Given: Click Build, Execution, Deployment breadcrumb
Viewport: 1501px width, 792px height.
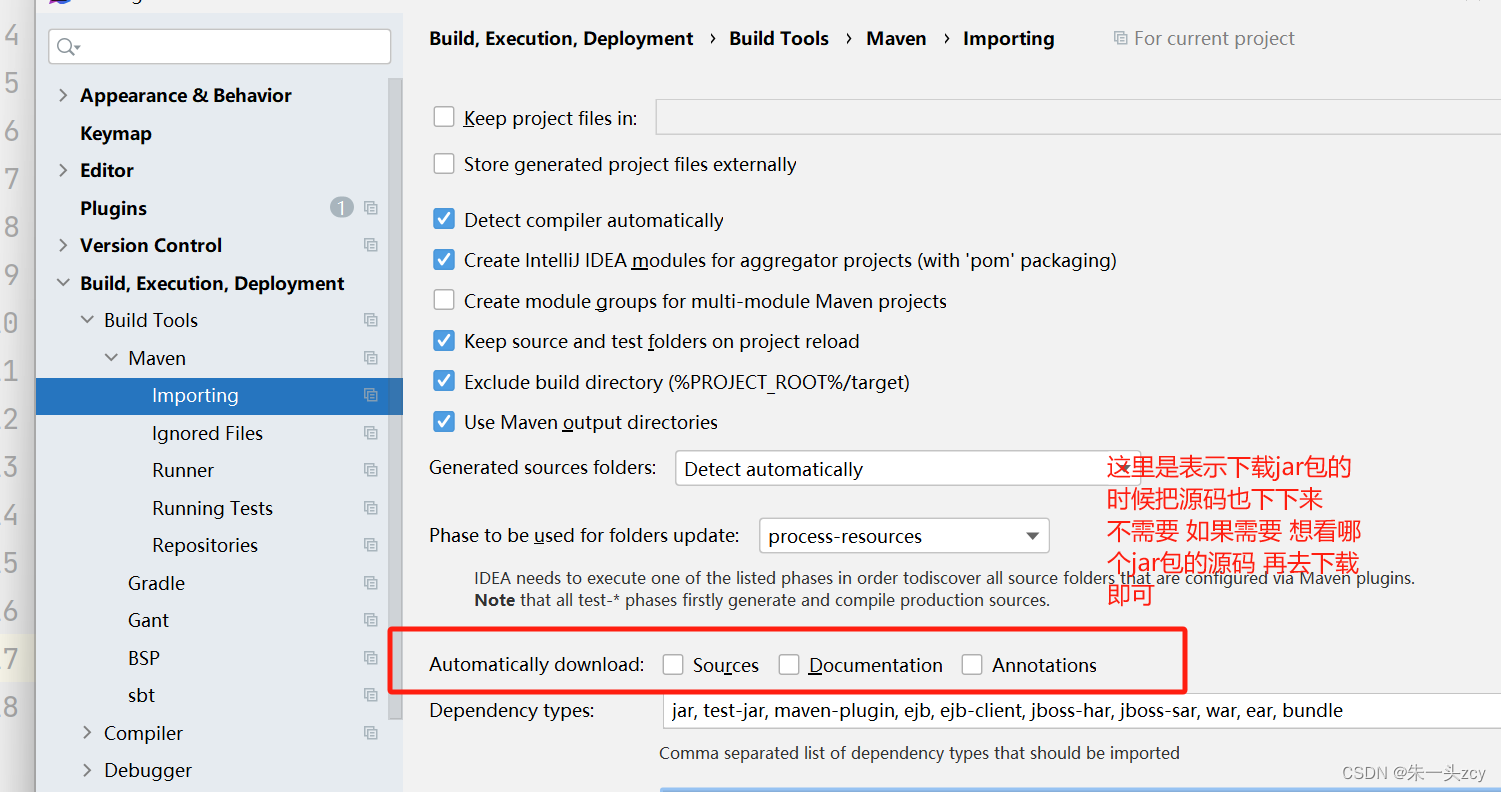Looking at the screenshot, I should click(x=561, y=38).
